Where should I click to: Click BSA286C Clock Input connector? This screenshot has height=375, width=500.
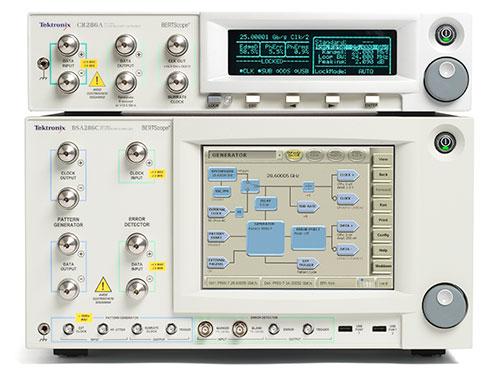pos(137,153)
